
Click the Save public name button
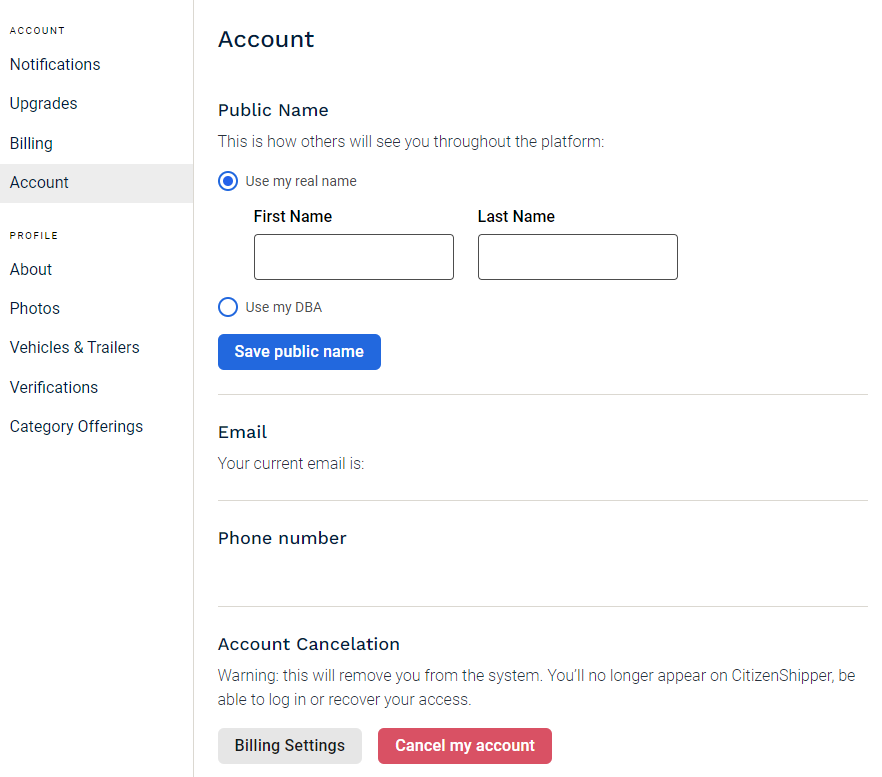pos(299,352)
